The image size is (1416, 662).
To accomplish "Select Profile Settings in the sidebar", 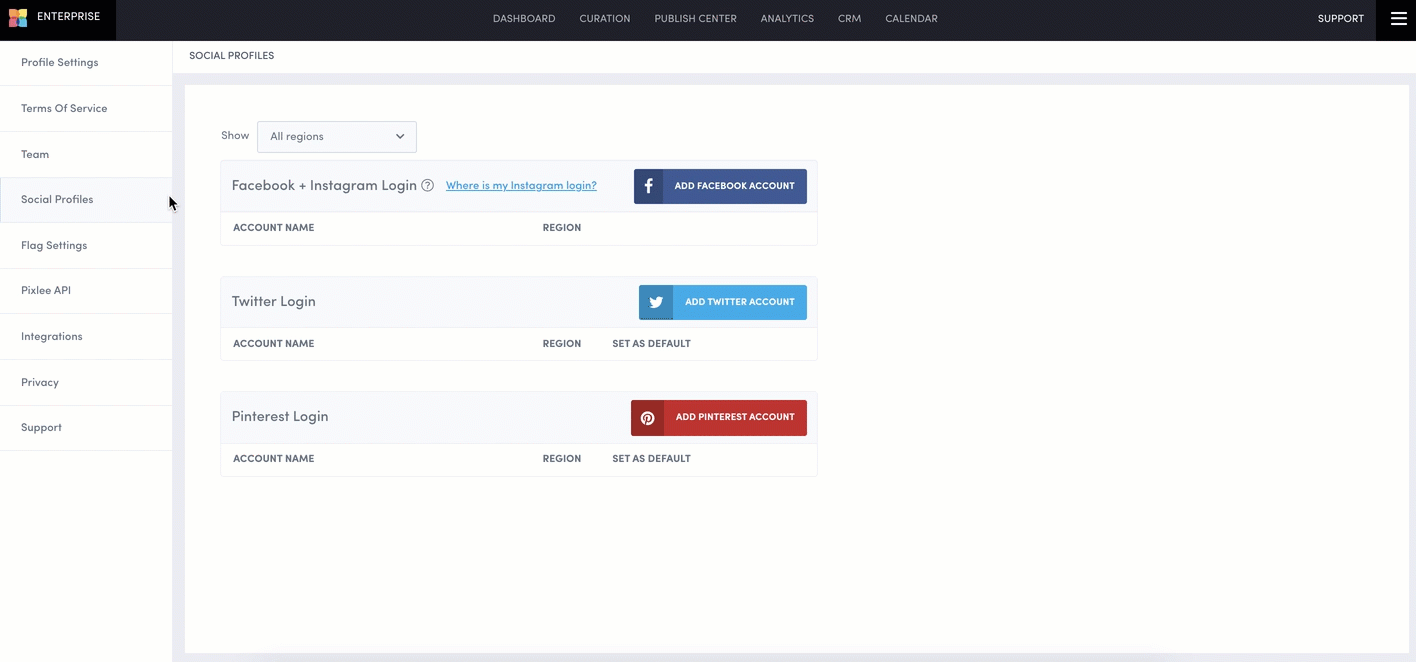I will tap(60, 63).
